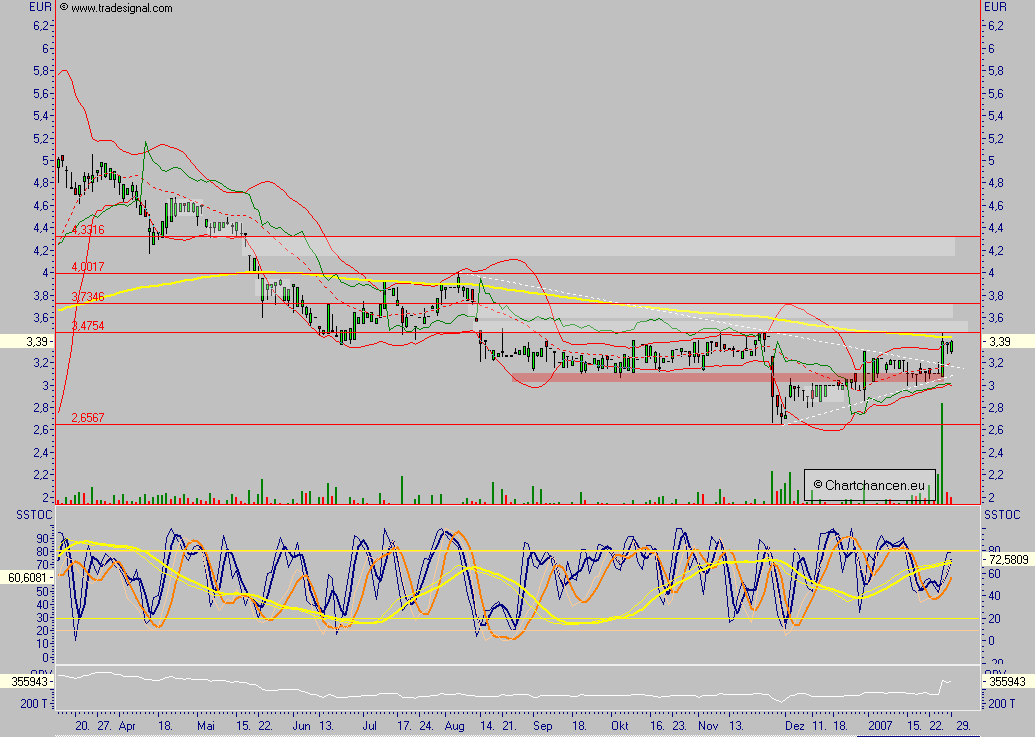Click the Nov month label on date axis

coord(708,726)
